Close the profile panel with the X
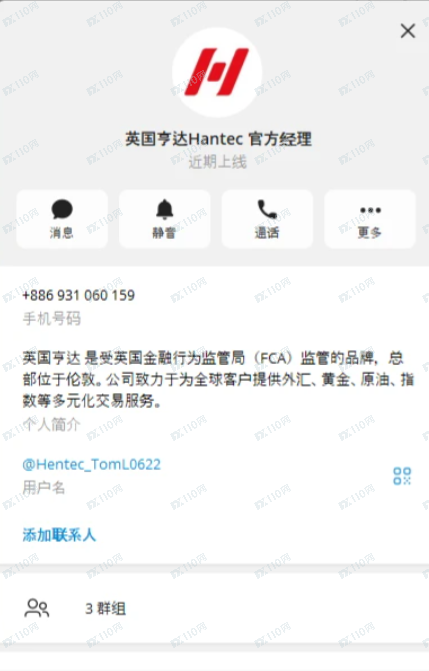This screenshot has width=429, height=671. pos(408,31)
